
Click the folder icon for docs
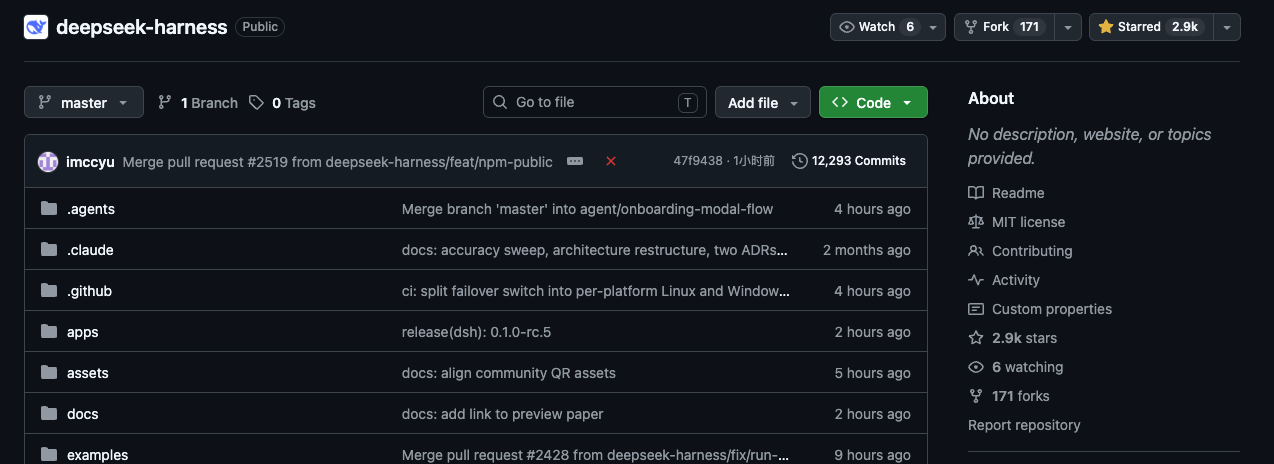coord(49,414)
